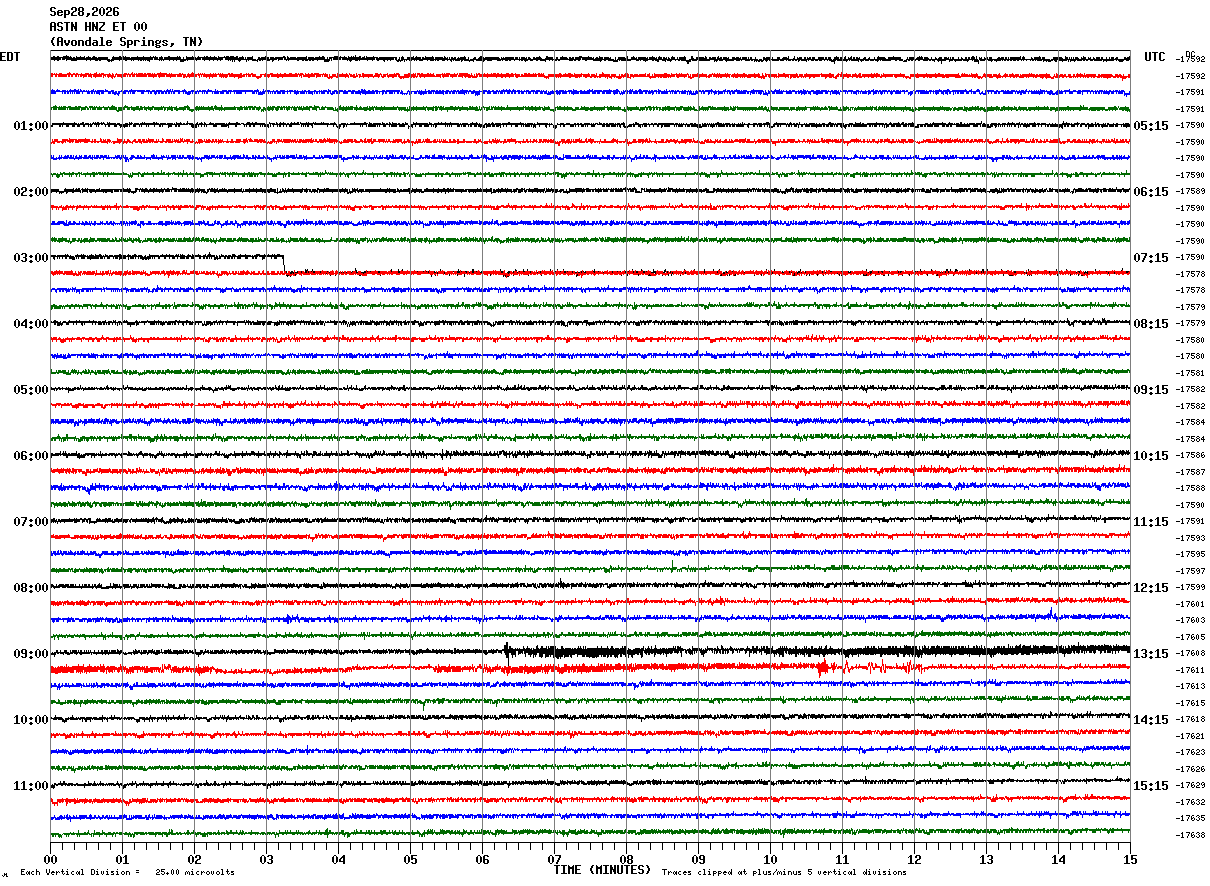Click the Traces clipped footer note

click(x=784, y=872)
